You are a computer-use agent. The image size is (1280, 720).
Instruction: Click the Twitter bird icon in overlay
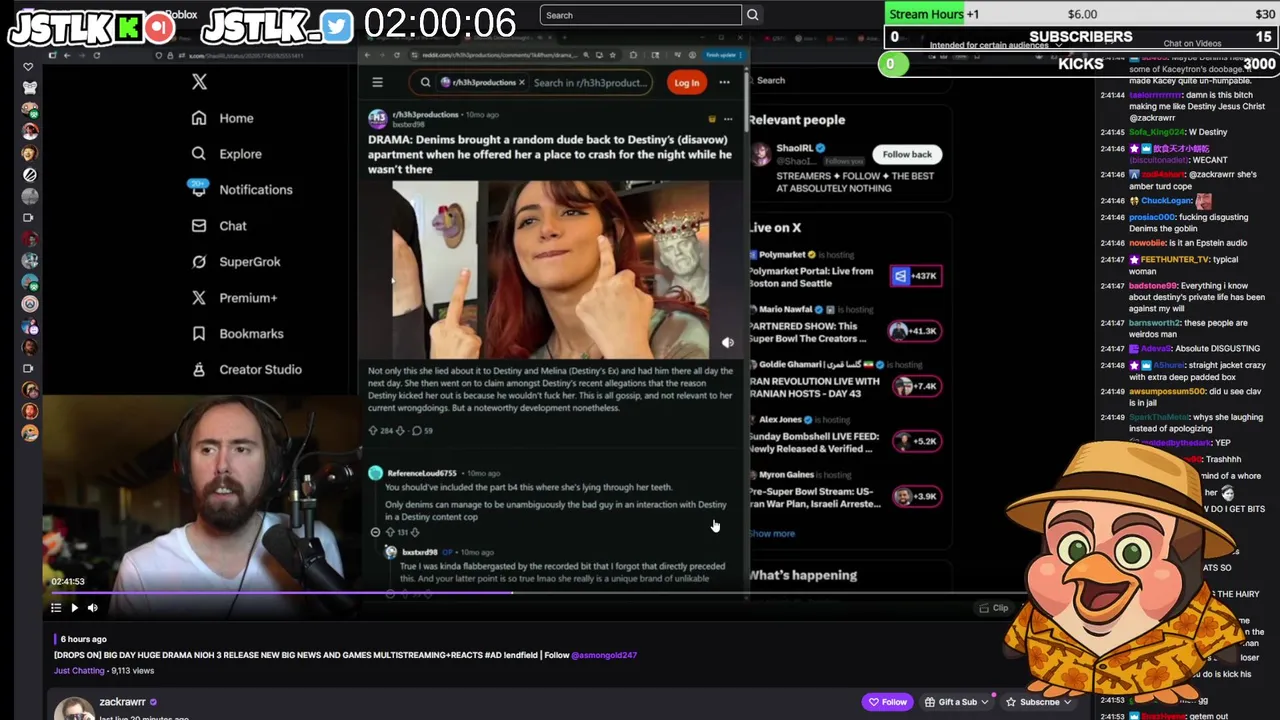coord(337,27)
